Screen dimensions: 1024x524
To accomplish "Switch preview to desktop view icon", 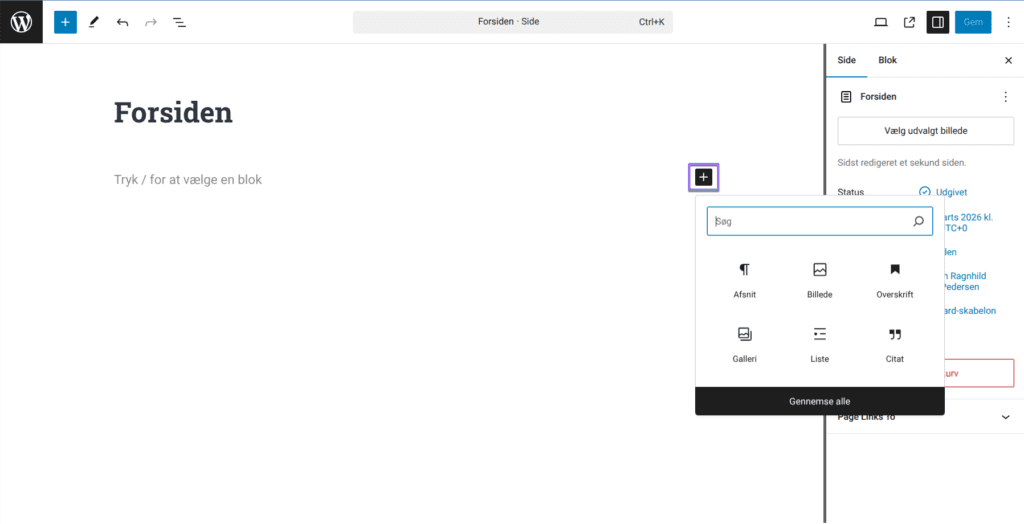I will coord(881,22).
